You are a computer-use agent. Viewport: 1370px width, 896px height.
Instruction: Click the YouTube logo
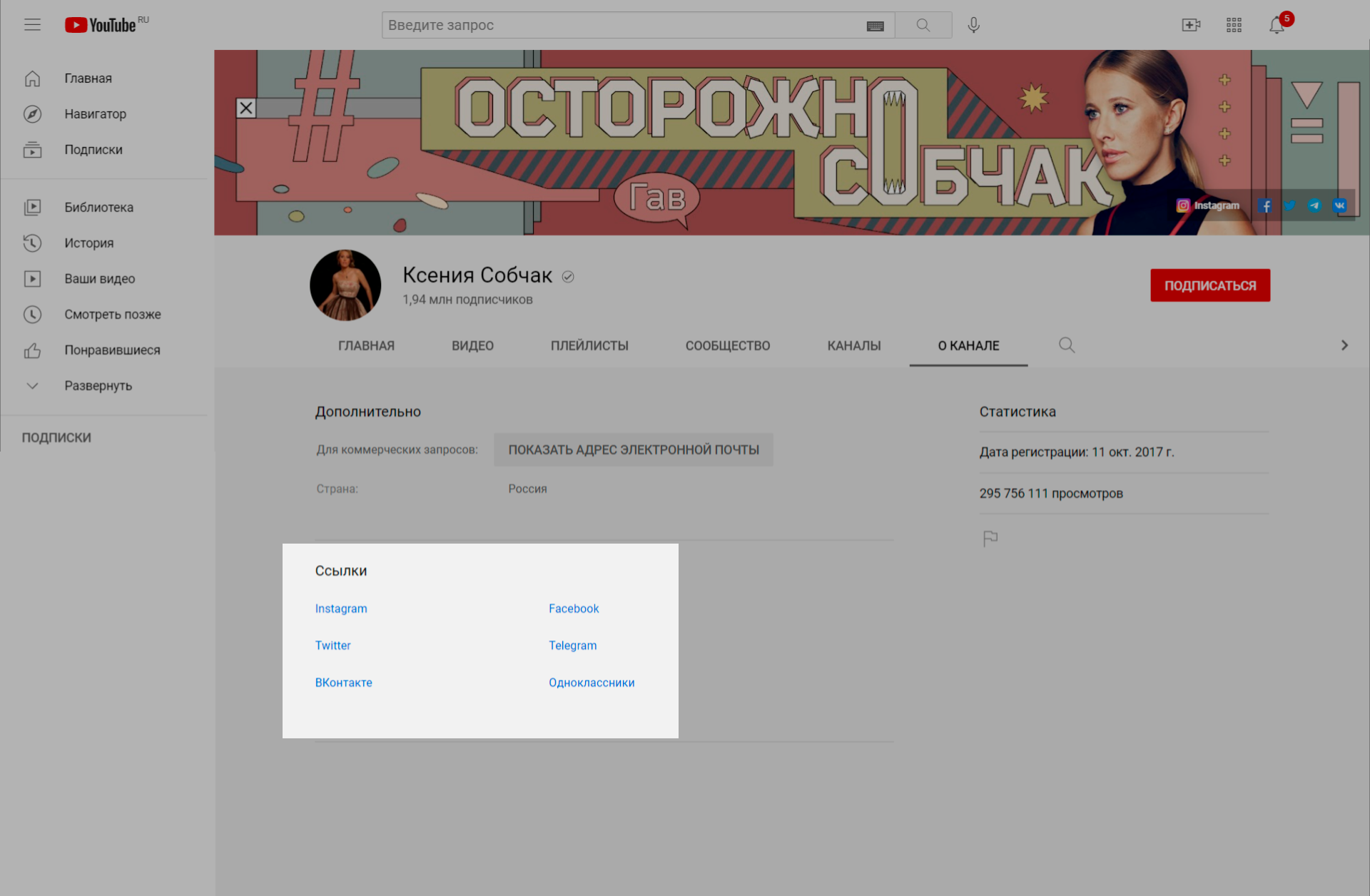pyautogui.click(x=101, y=25)
